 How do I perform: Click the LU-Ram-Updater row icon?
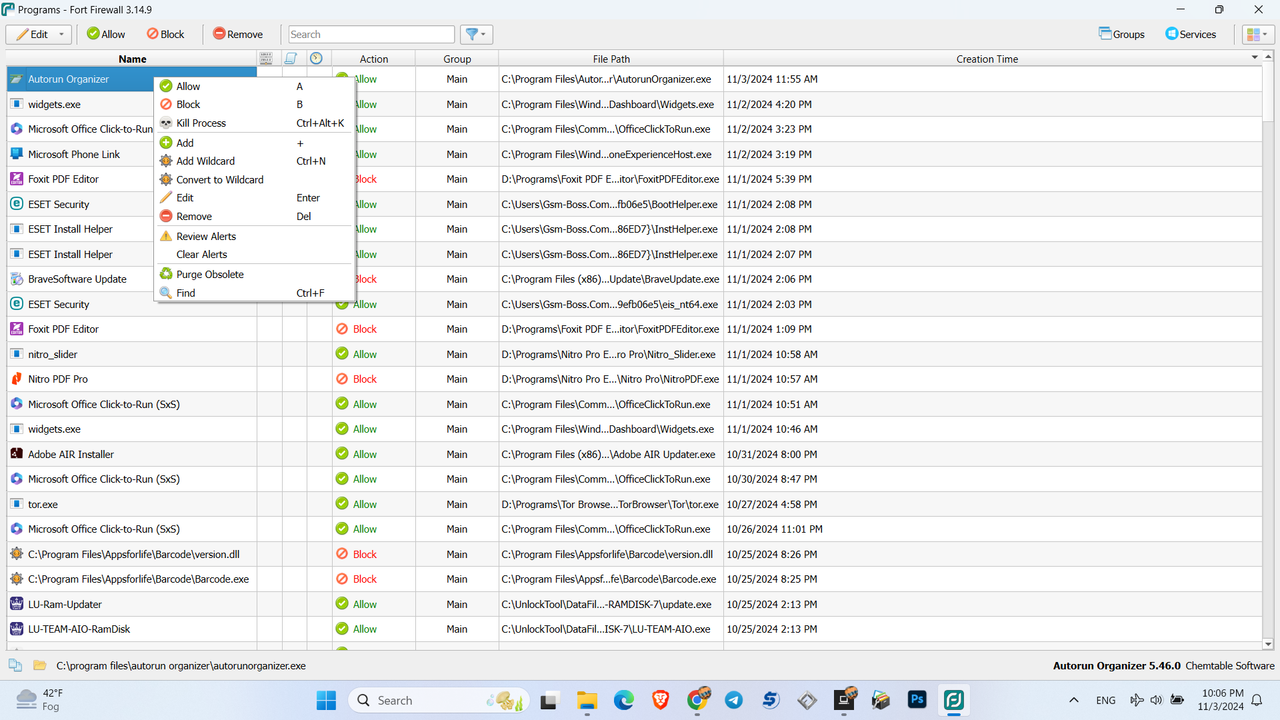[16, 604]
